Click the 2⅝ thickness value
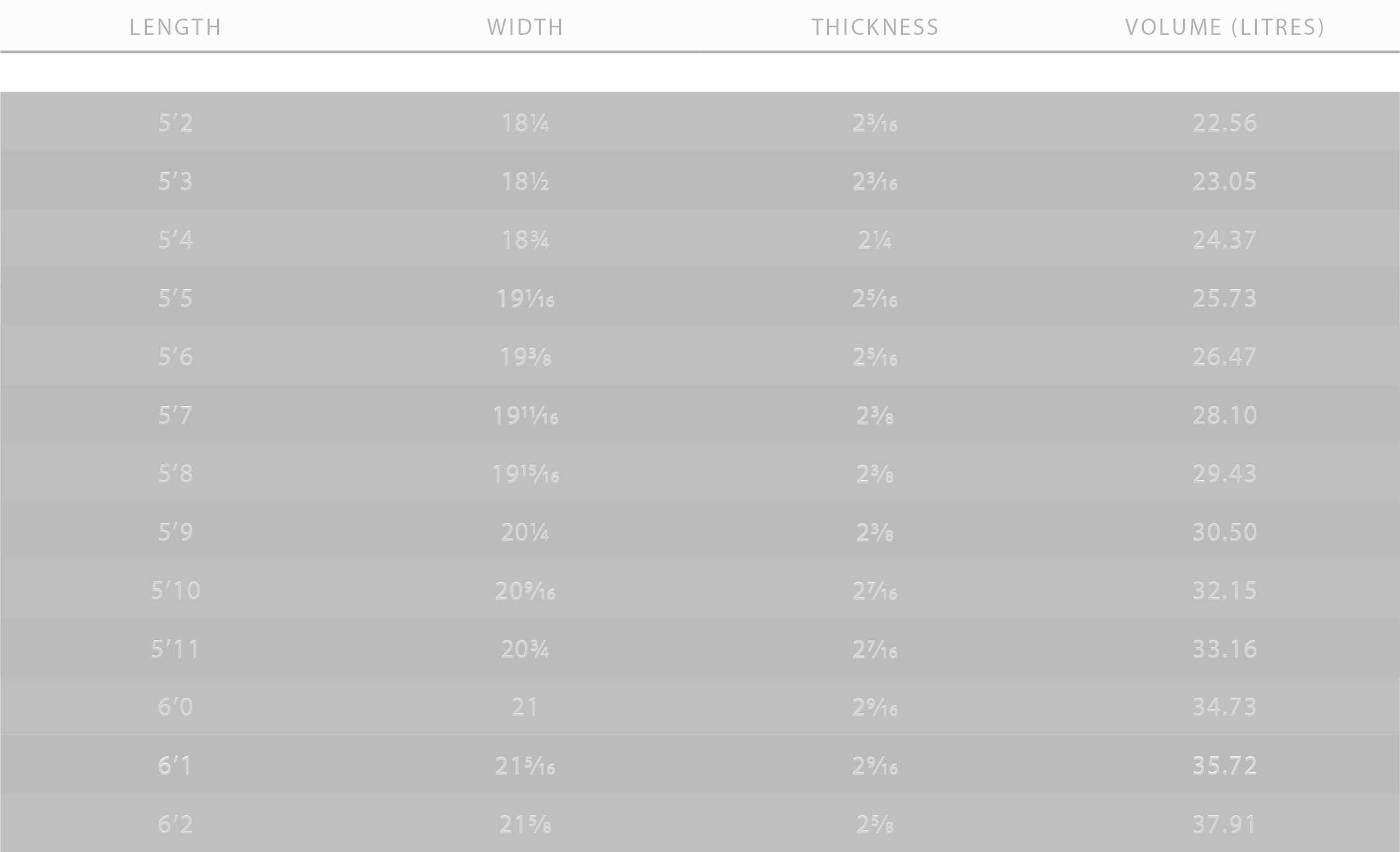This screenshot has height=852, width=1400. pos(875,825)
